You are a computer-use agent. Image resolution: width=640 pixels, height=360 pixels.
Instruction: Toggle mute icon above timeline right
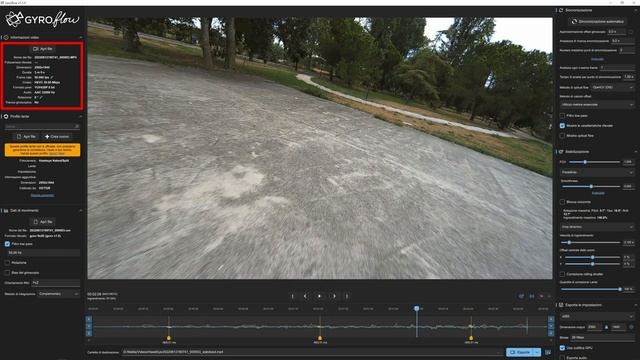pyautogui.click(x=542, y=296)
